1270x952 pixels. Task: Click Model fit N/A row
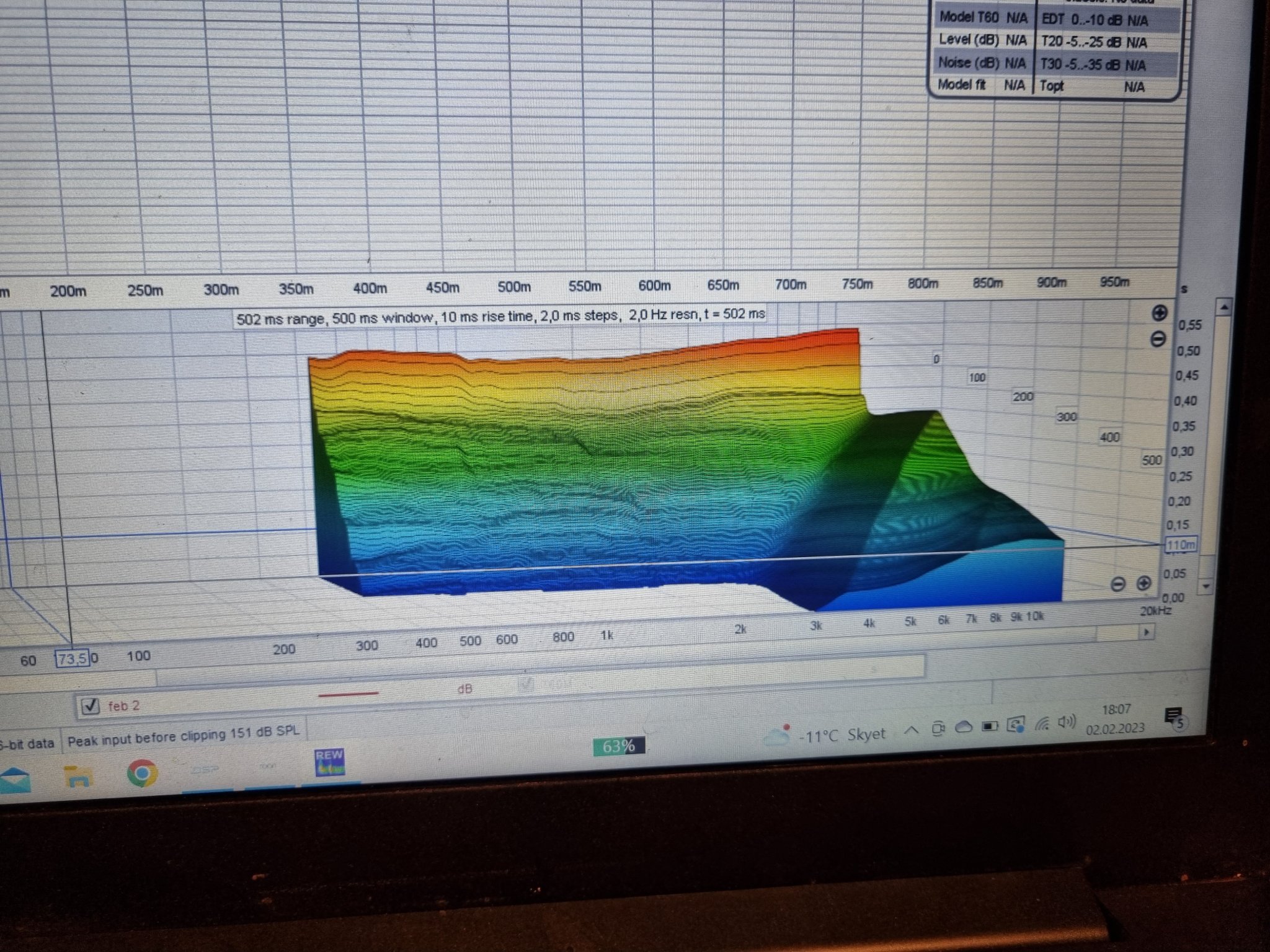tap(981, 85)
